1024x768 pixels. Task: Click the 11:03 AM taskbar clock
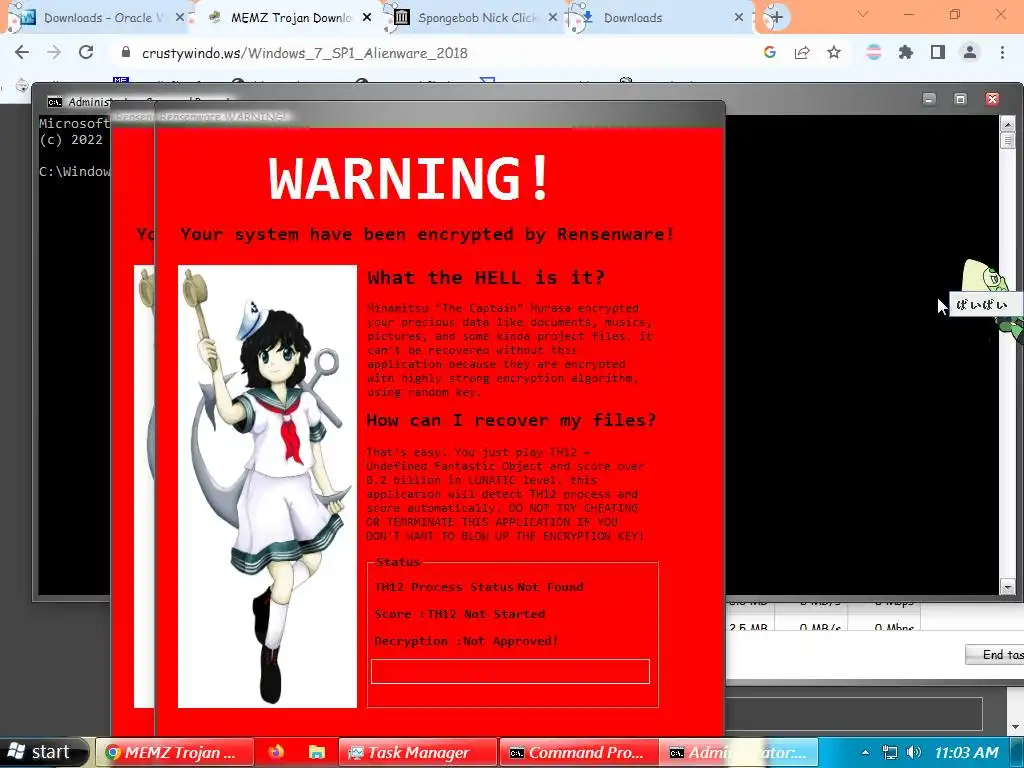click(967, 753)
